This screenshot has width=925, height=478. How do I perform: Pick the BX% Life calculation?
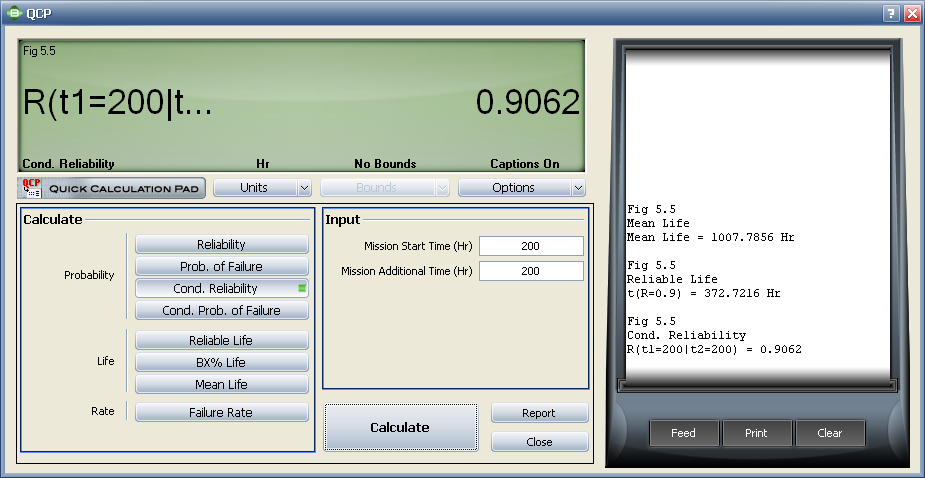(x=222, y=362)
